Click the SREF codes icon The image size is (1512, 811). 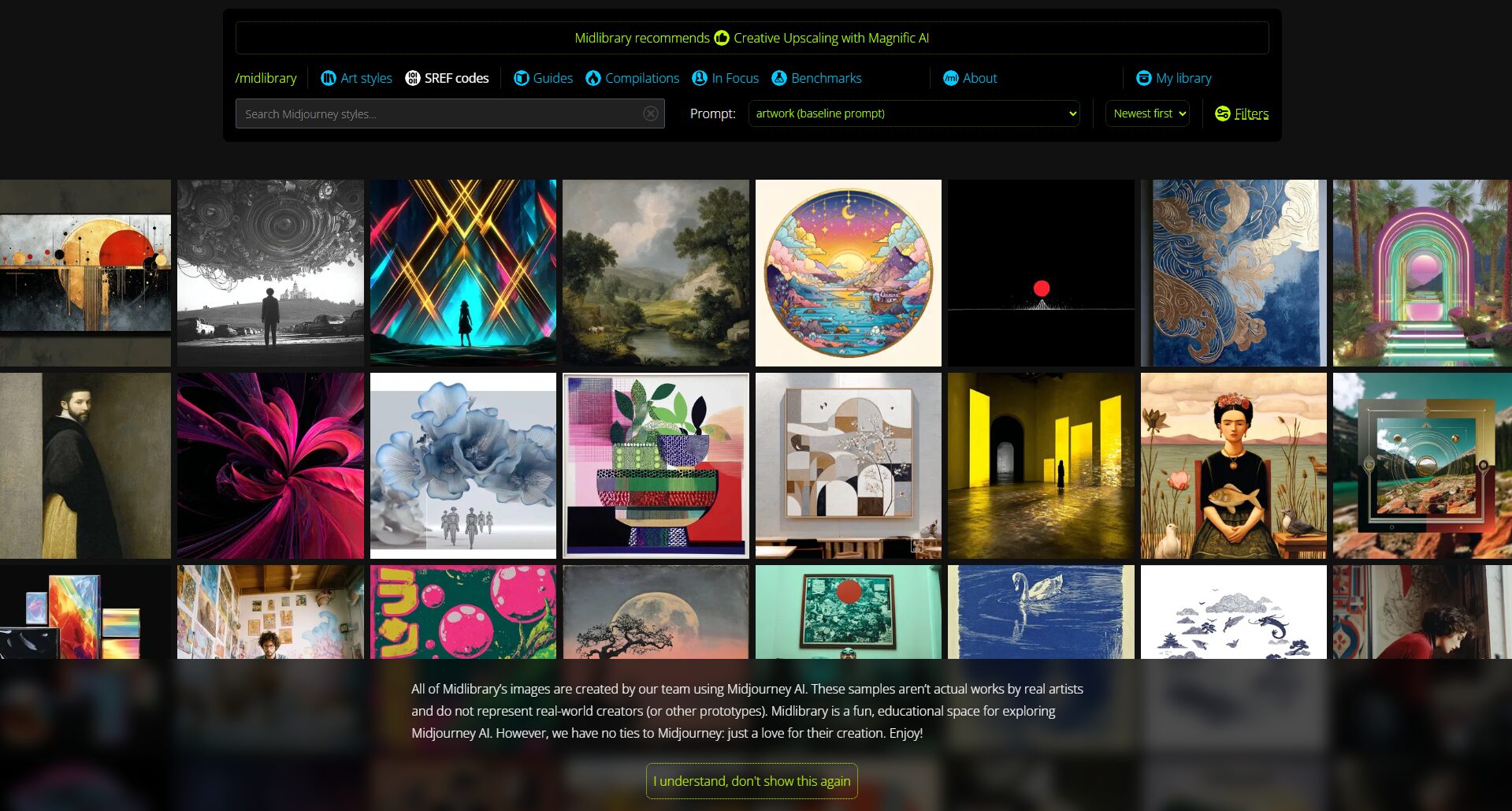coord(412,78)
